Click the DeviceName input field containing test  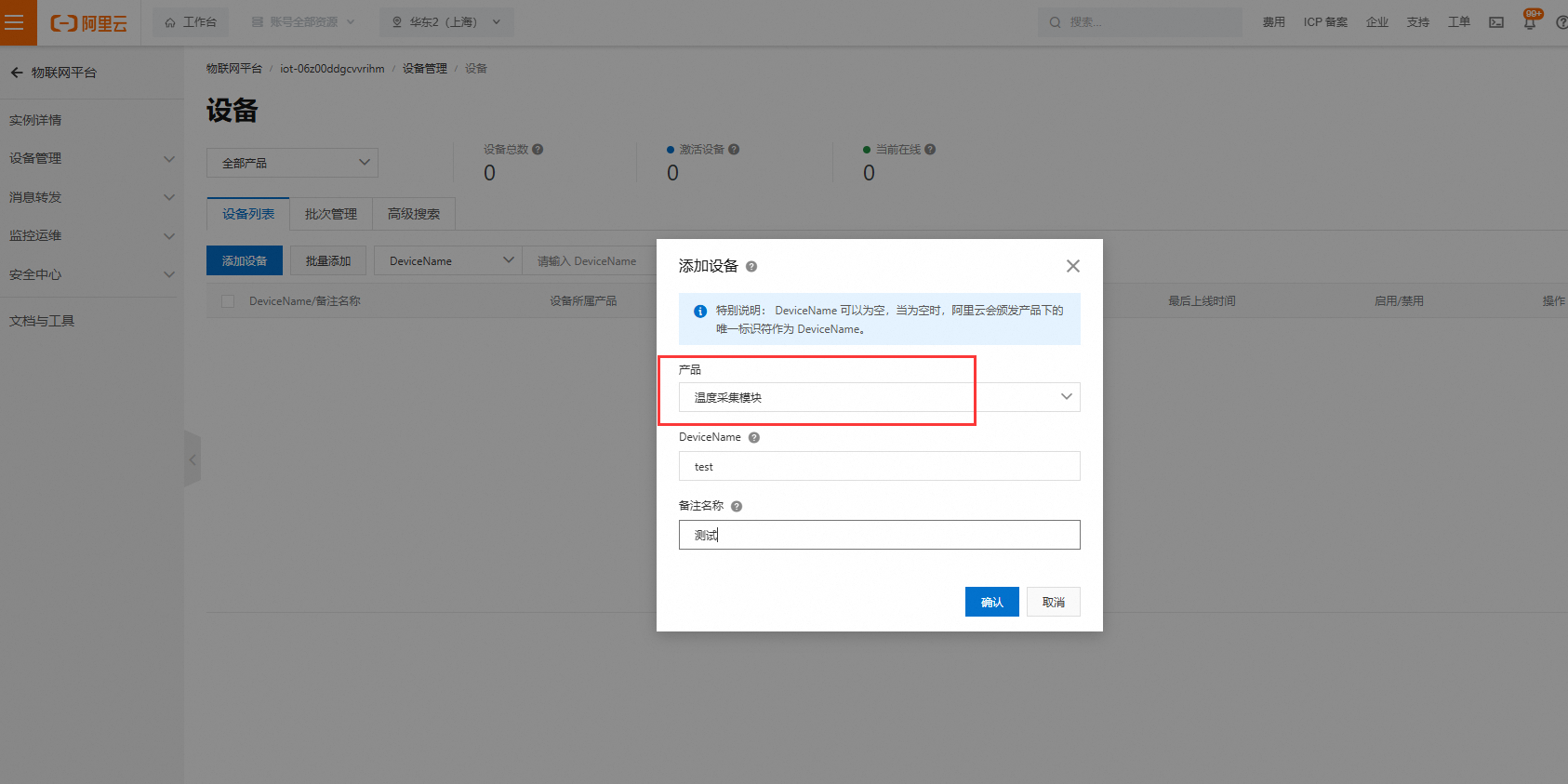click(879, 466)
